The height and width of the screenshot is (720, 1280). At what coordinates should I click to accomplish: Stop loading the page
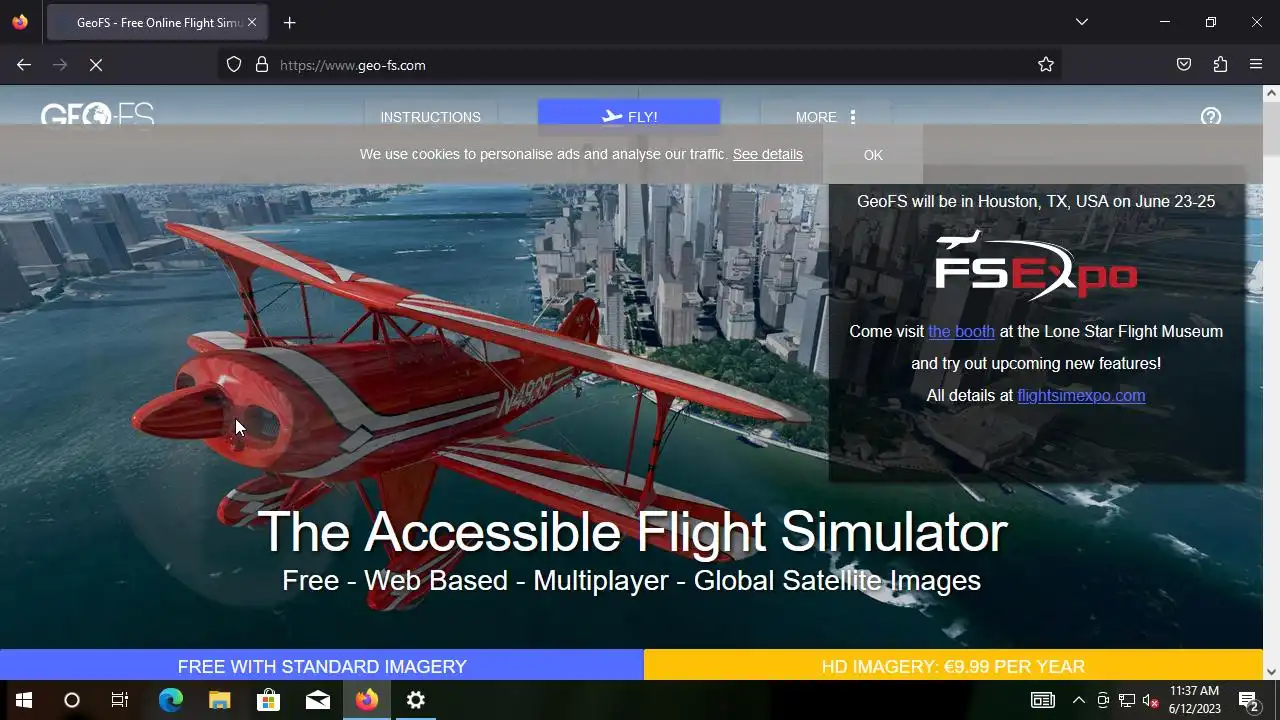pyautogui.click(x=96, y=65)
